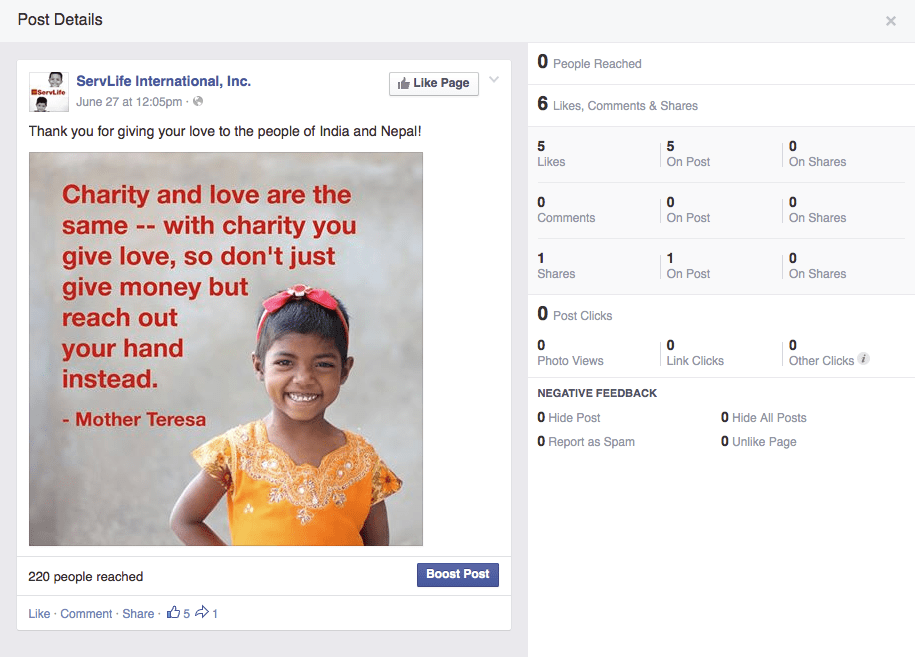Click the thumbs-up likes count icon
915x657 pixels.
tap(173, 612)
